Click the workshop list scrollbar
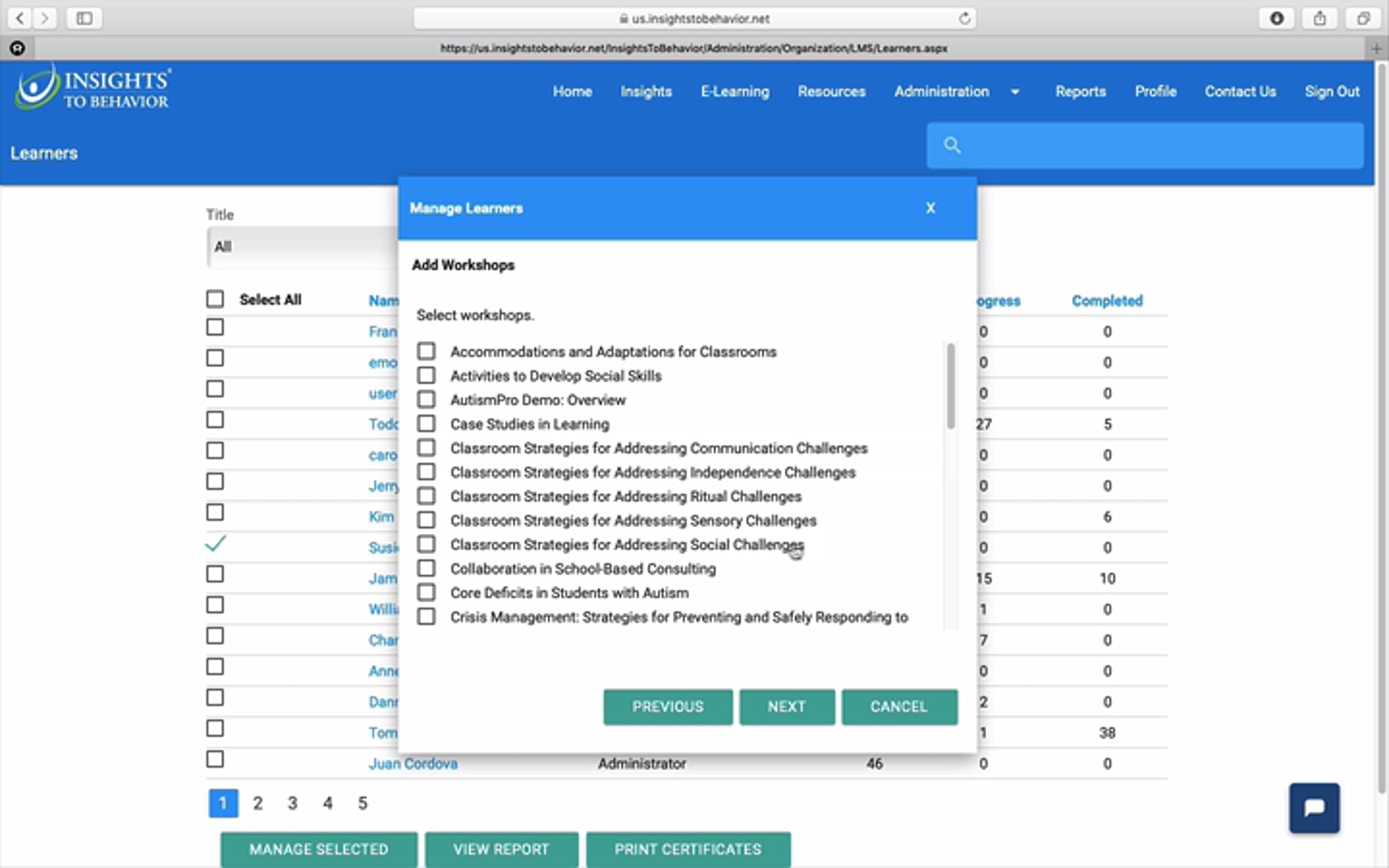The width and height of the screenshot is (1389, 868). coord(950,385)
